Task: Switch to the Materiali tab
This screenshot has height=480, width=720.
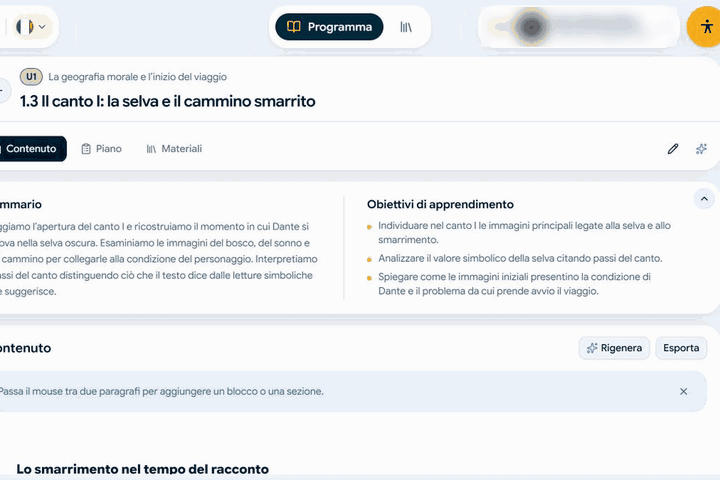Action: coord(174,149)
